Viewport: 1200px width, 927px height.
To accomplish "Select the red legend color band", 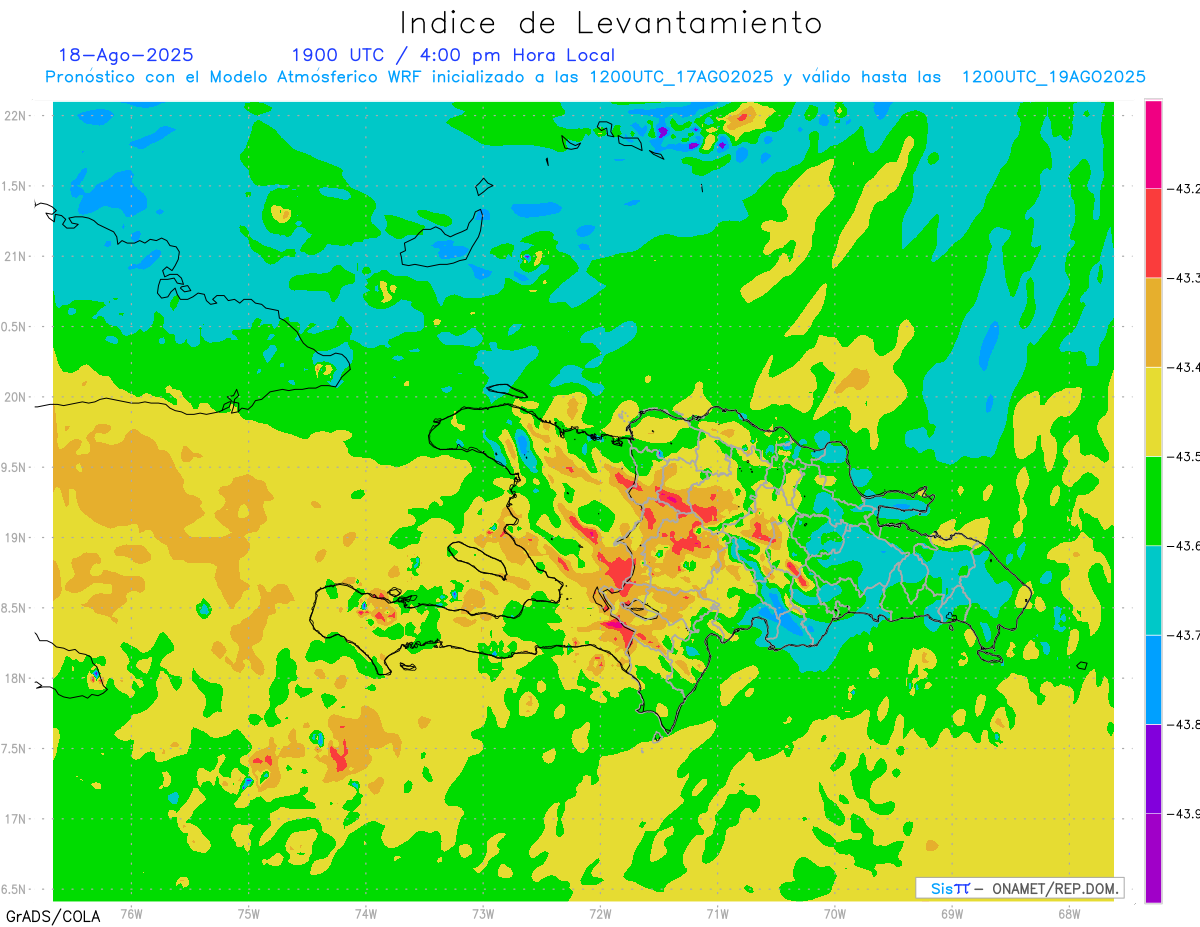I will point(1153,233).
